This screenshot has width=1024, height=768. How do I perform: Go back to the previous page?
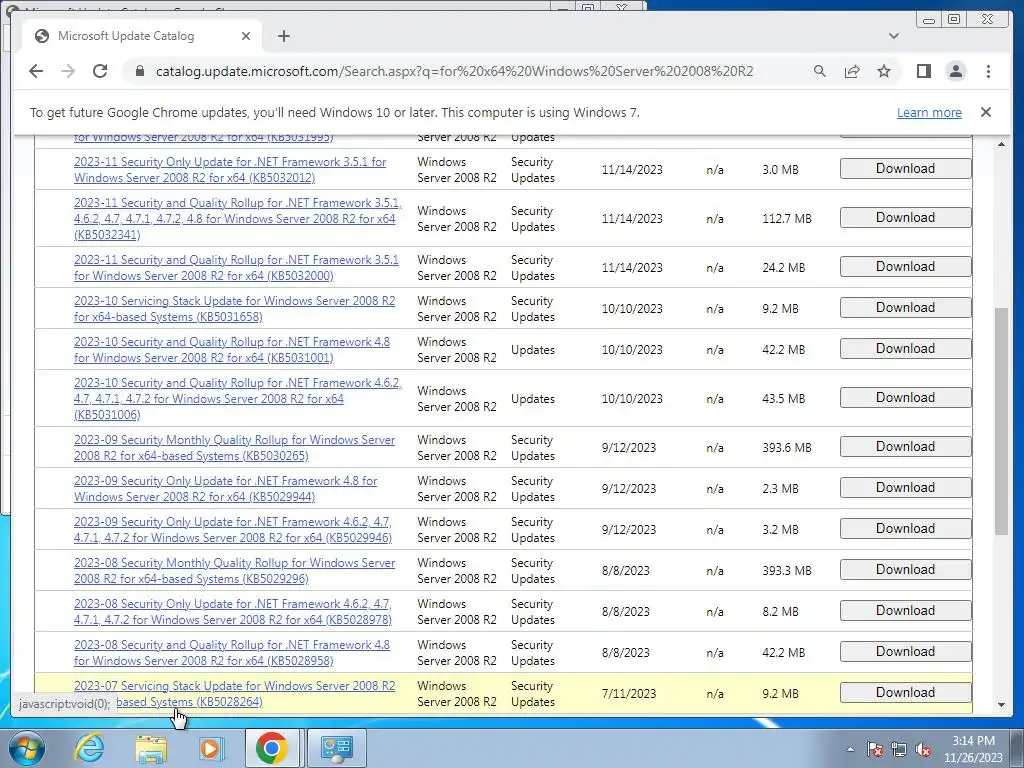[36, 71]
